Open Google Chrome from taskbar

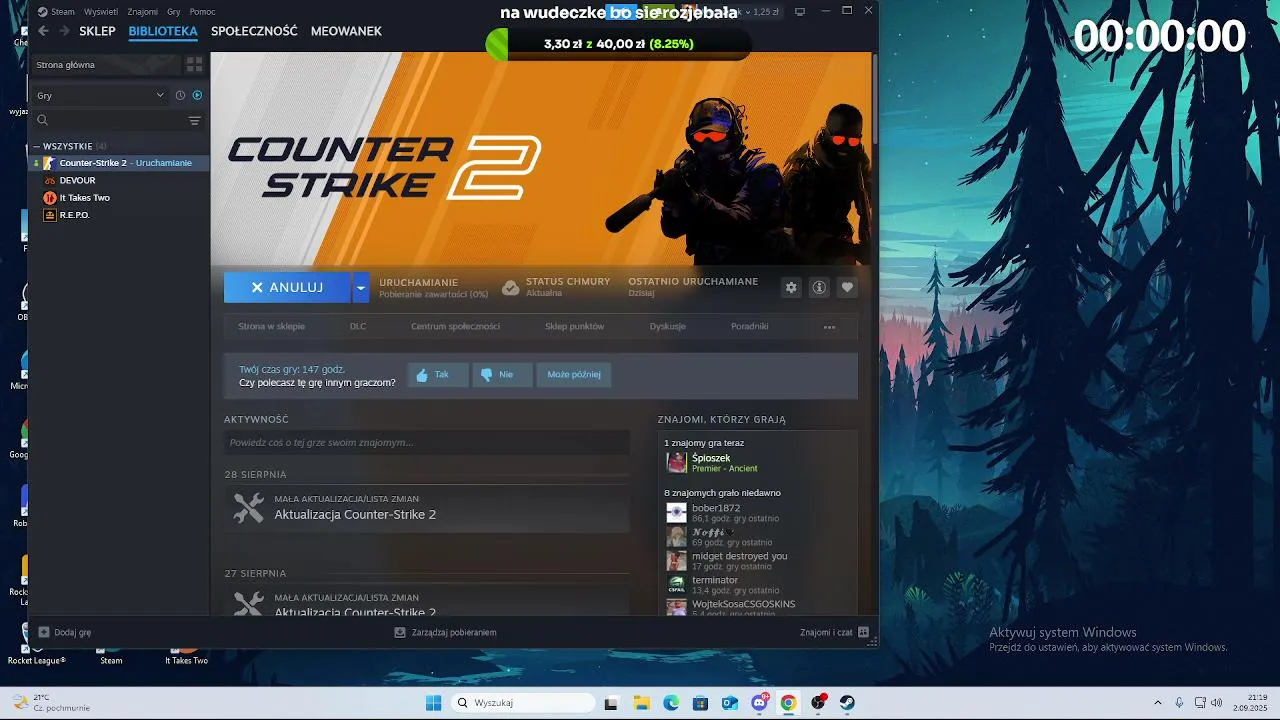[789, 703]
